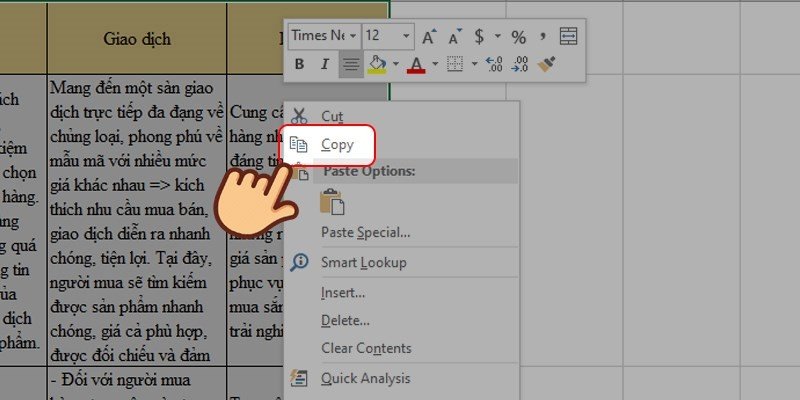Toggle center alignment button
Viewport: 800px width, 400px height.
click(x=350, y=64)
